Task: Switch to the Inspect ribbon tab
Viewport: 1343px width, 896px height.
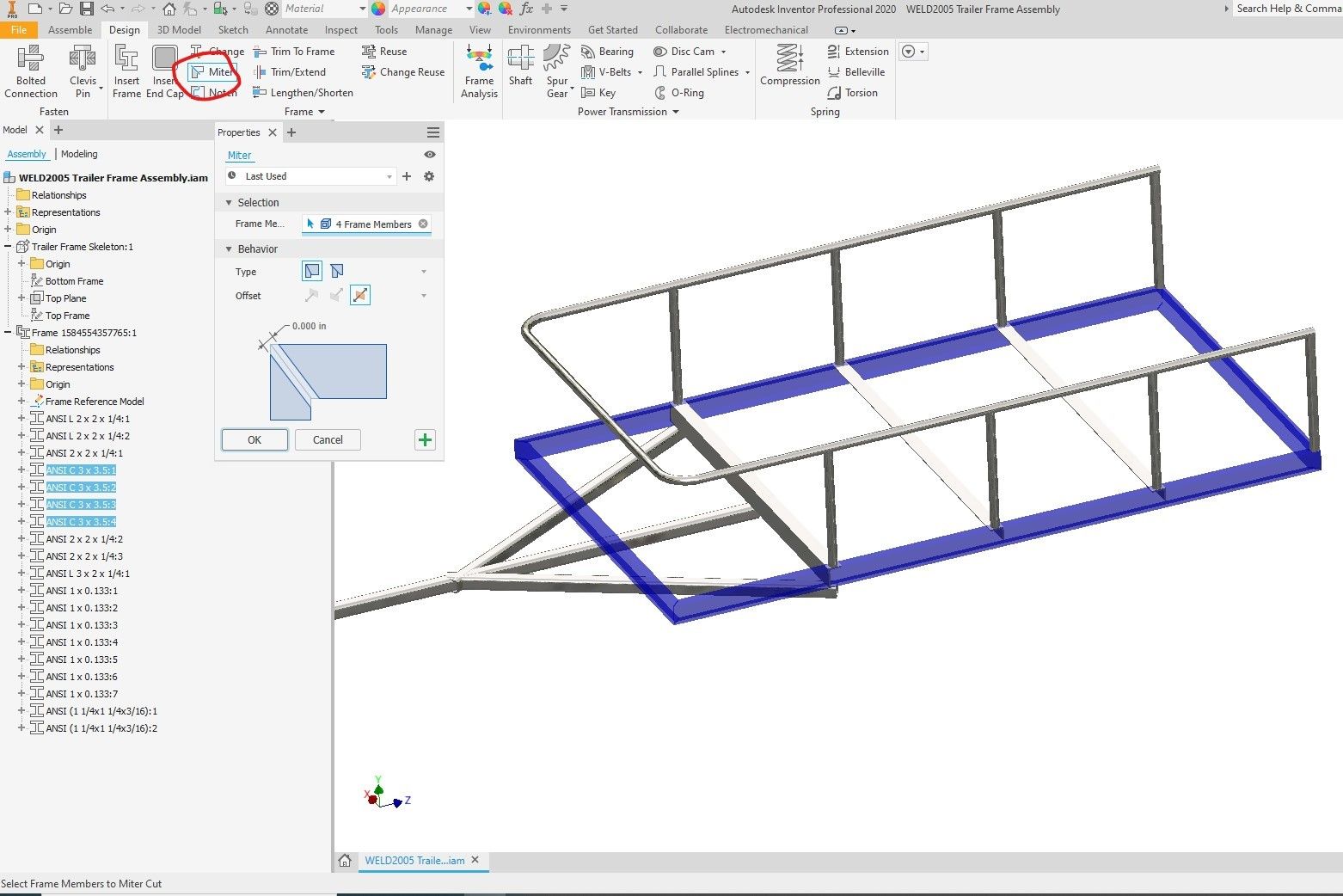Action: [341, 30]
